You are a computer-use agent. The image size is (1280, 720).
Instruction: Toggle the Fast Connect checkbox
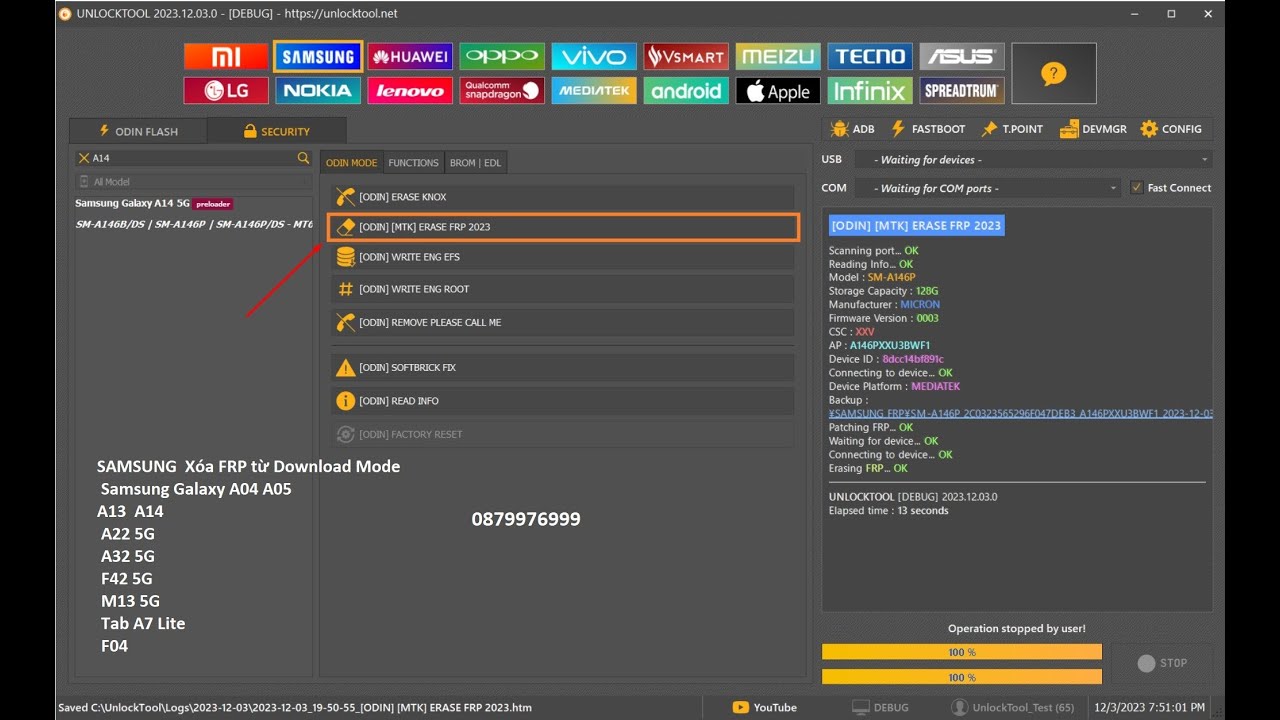click(1137, 188)
